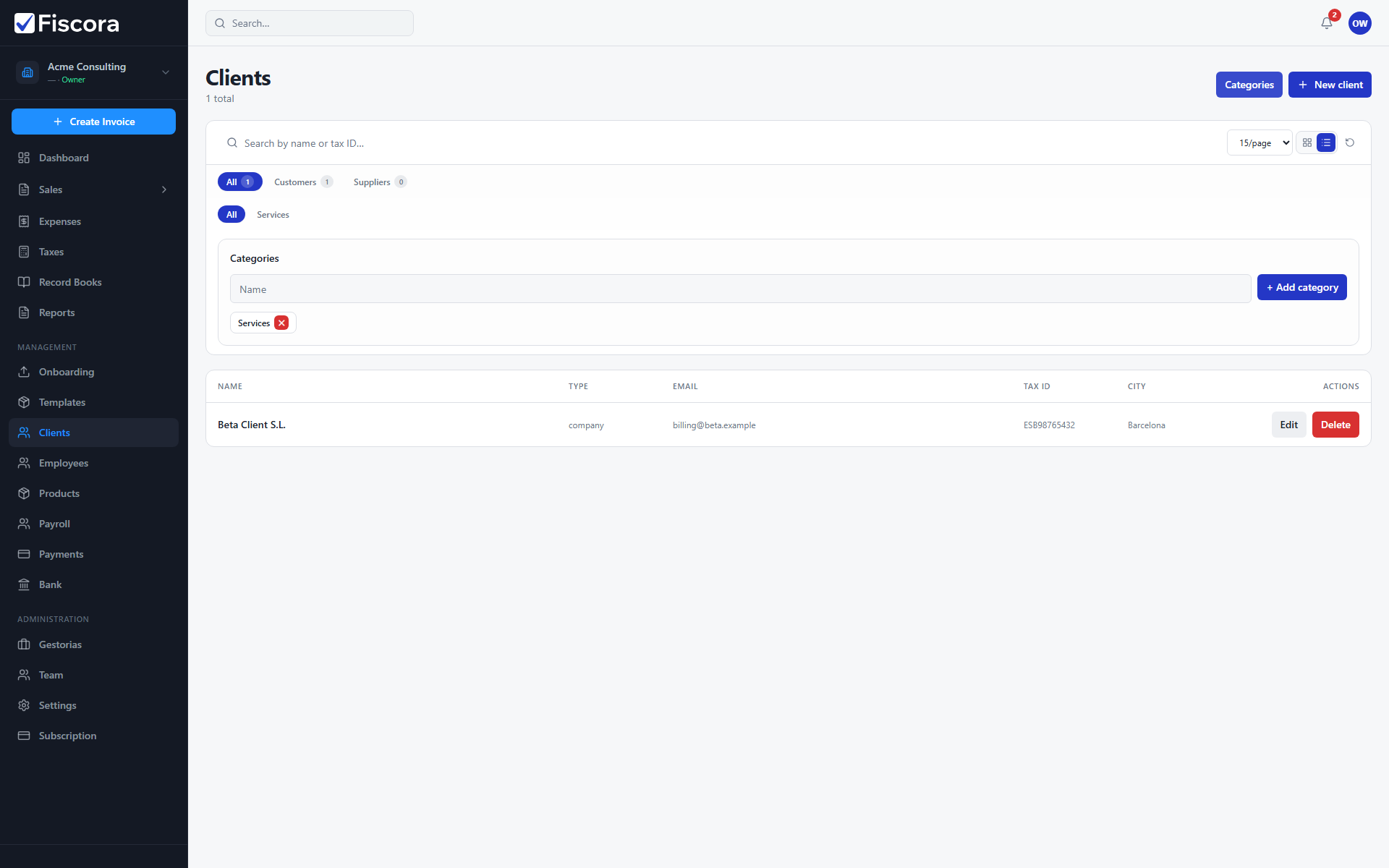Click the Settings gear icon
Screen dimensions: 1389x868
pos(24,705)
